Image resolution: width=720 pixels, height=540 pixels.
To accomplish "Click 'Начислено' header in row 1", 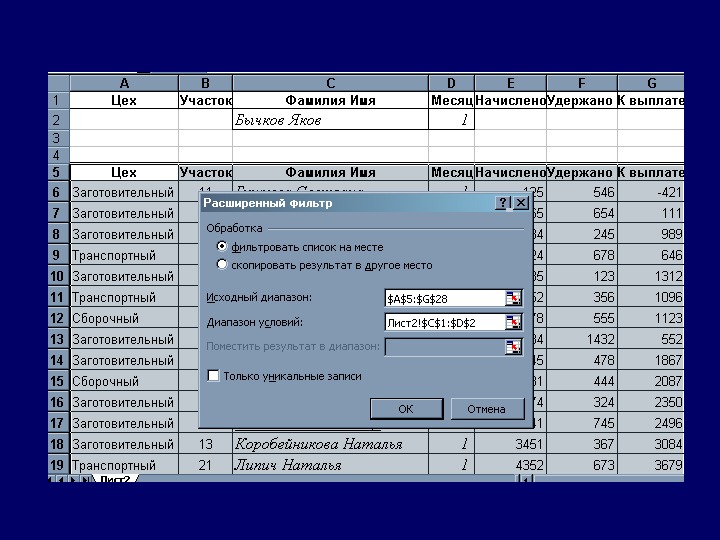I will pyautogui.click(x=511, y=101).
